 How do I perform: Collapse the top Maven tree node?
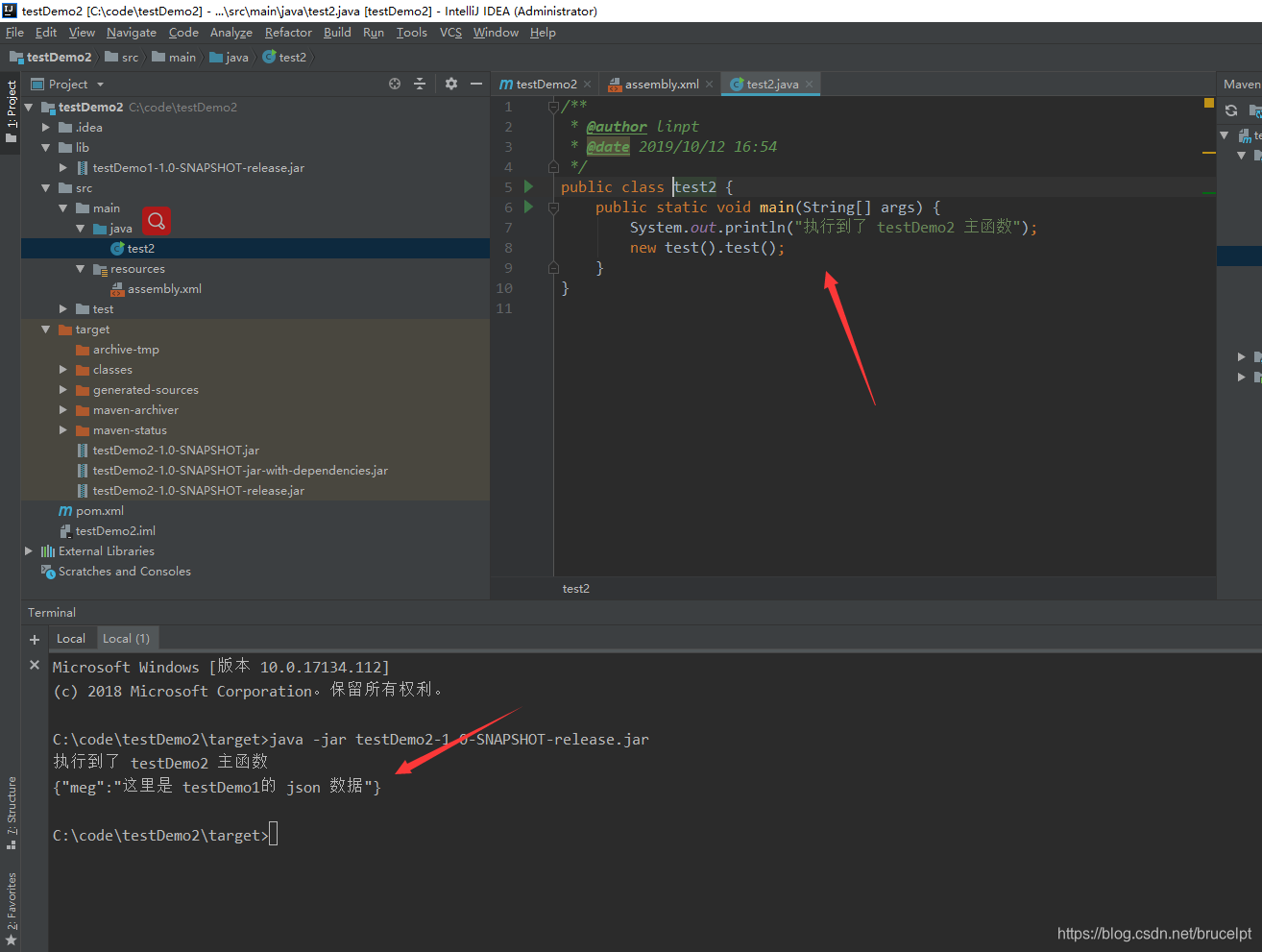click(1225, 135)
